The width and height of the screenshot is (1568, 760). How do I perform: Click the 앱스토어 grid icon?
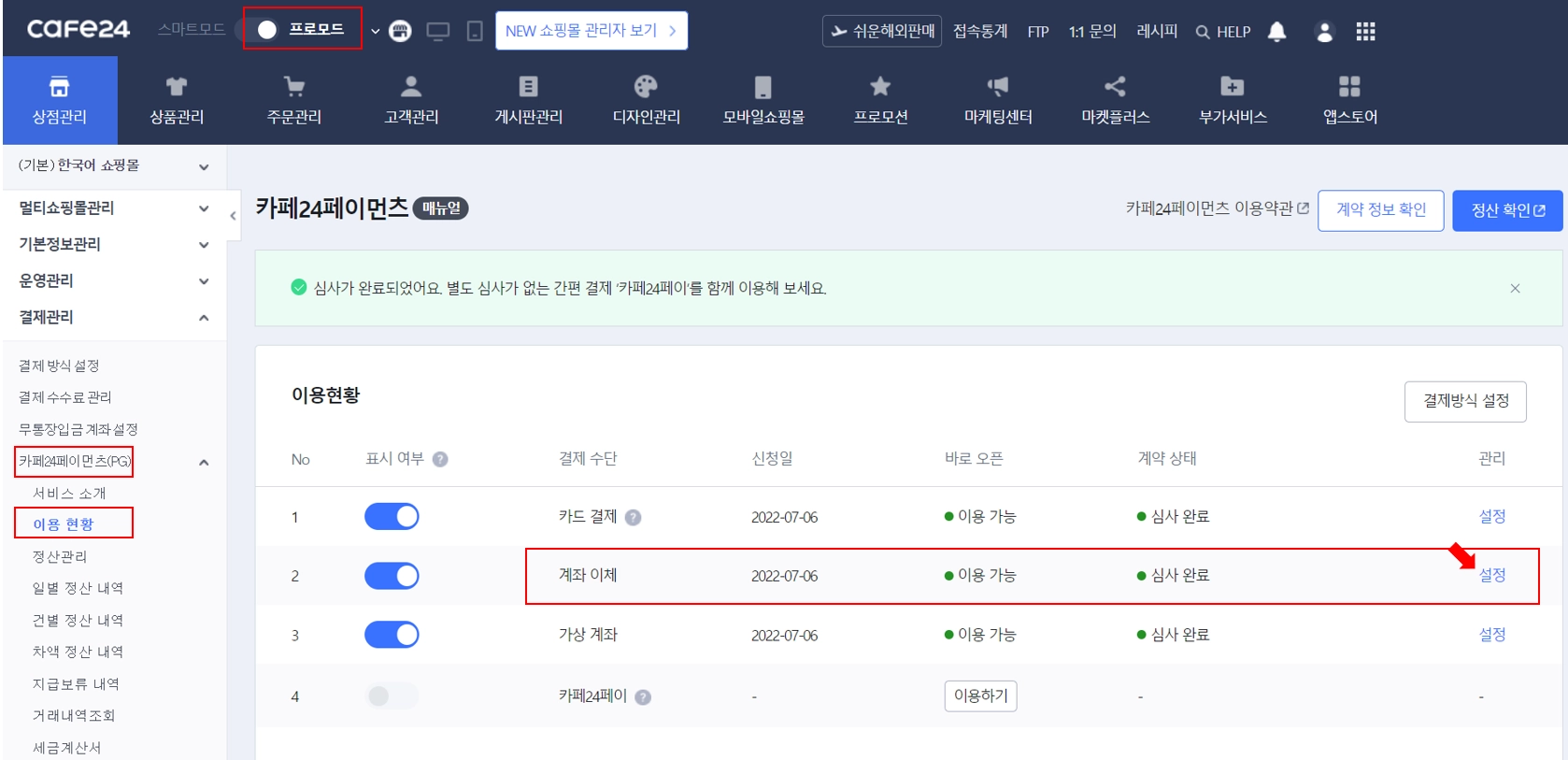click(1349, 87)
